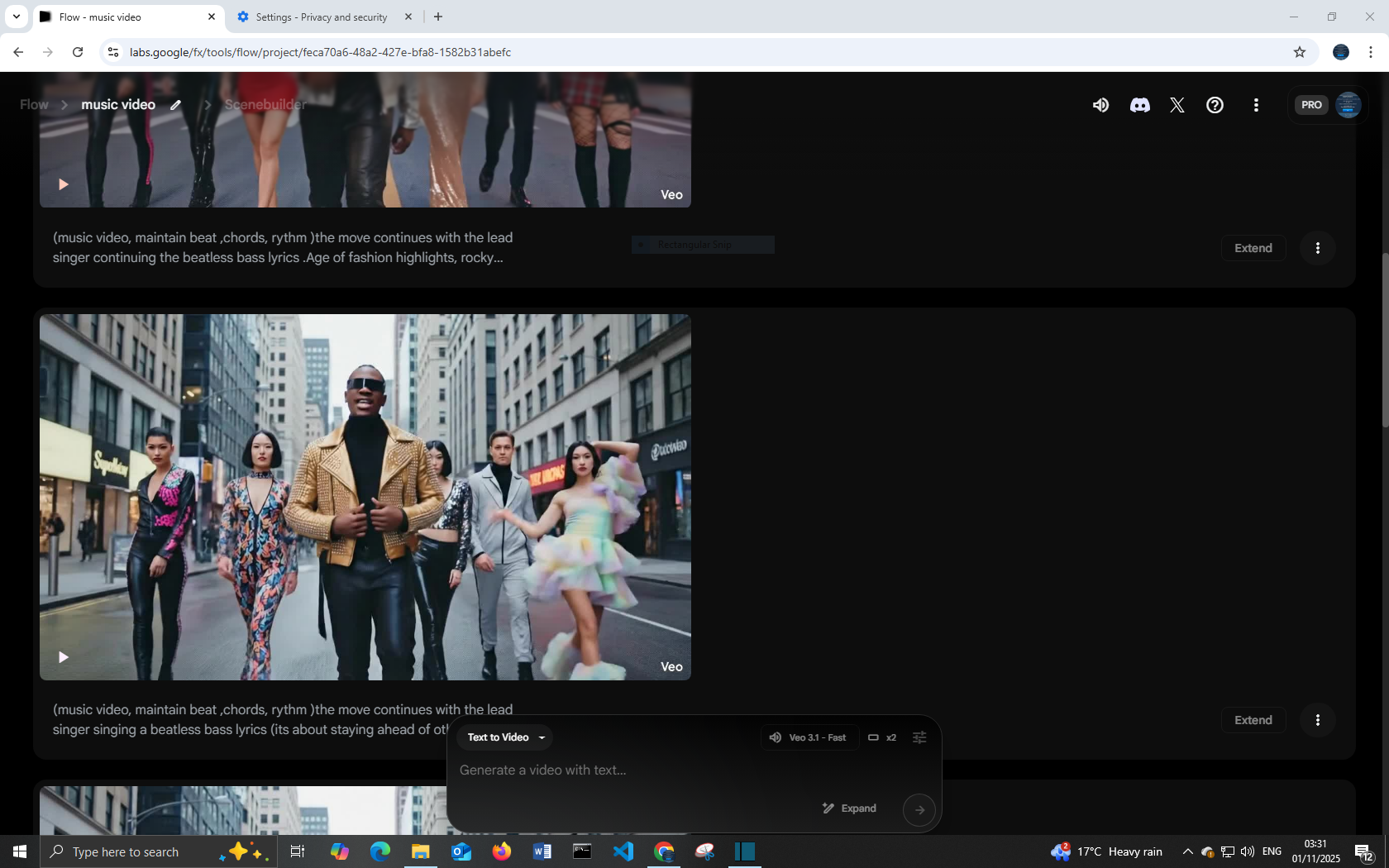
Task: Switch to Settings - Privacy and security tab
Action: (322, 17)
